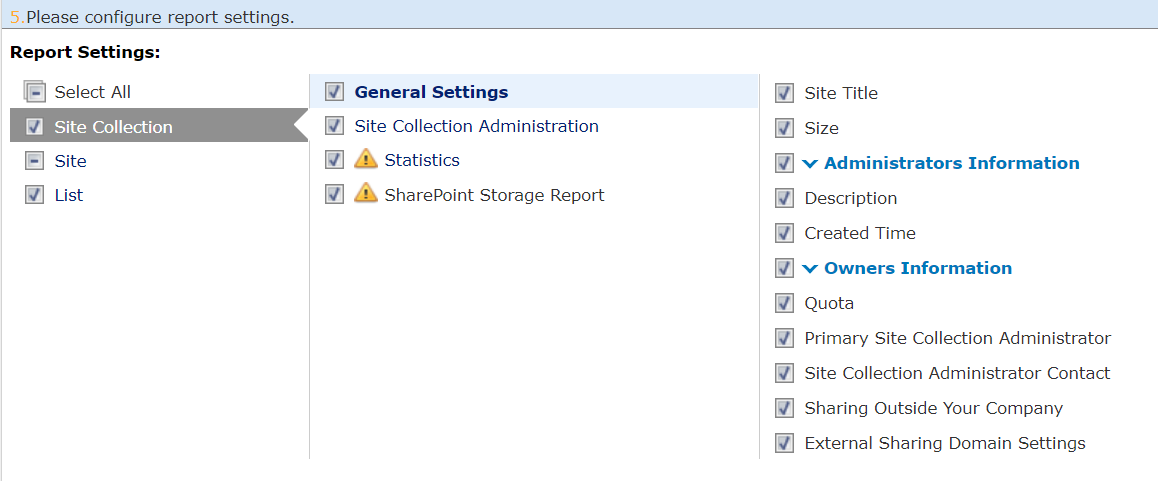Screen dimensions: 1158x481
Task: Toggle the Select All checkbox
Action: tap(35, 92)
